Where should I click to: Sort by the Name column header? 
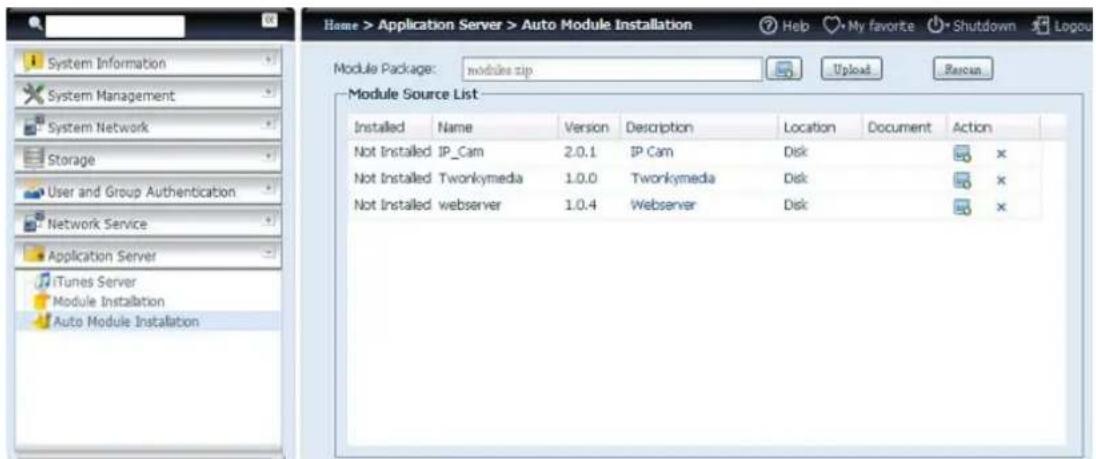pyautogui.click(x=454, y=128)
